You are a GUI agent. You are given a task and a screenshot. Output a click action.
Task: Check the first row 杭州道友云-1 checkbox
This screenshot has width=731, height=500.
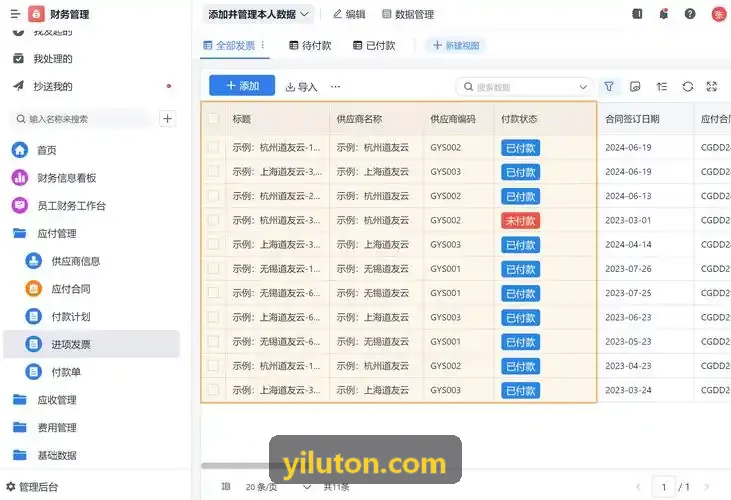[x=213, y=147]
